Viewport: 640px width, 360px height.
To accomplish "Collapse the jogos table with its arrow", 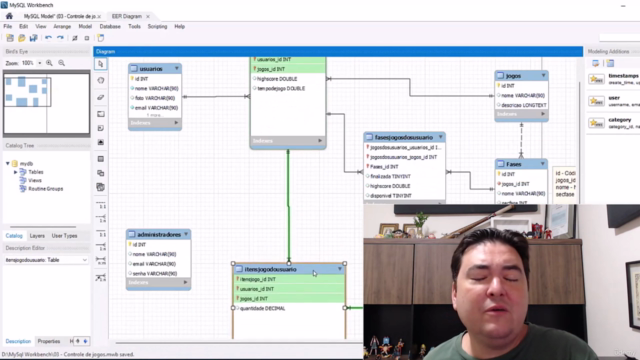I will [x=543, y=76].
